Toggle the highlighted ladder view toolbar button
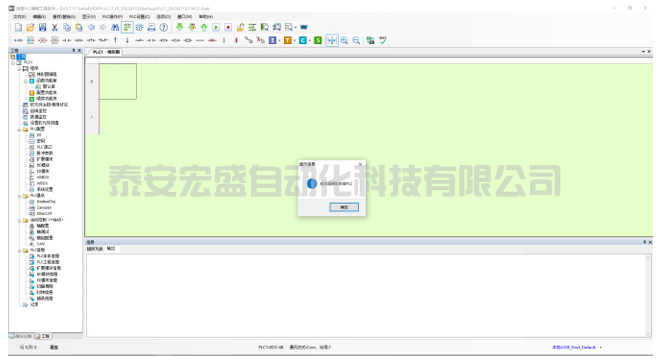 click(x=127, y=28)
